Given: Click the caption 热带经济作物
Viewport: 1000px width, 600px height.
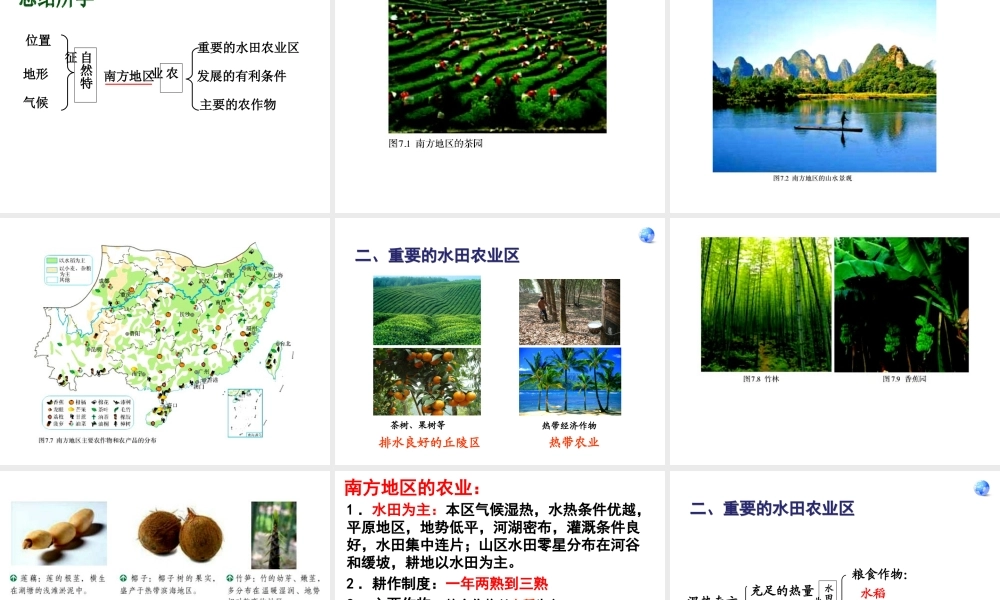Looking at the screenshot, I should 569,425.
